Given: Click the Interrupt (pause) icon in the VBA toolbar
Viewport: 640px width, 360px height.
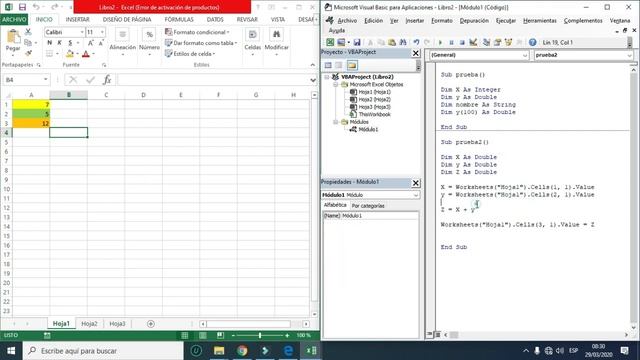Looking at the screenshot, I should coord(451,42).
